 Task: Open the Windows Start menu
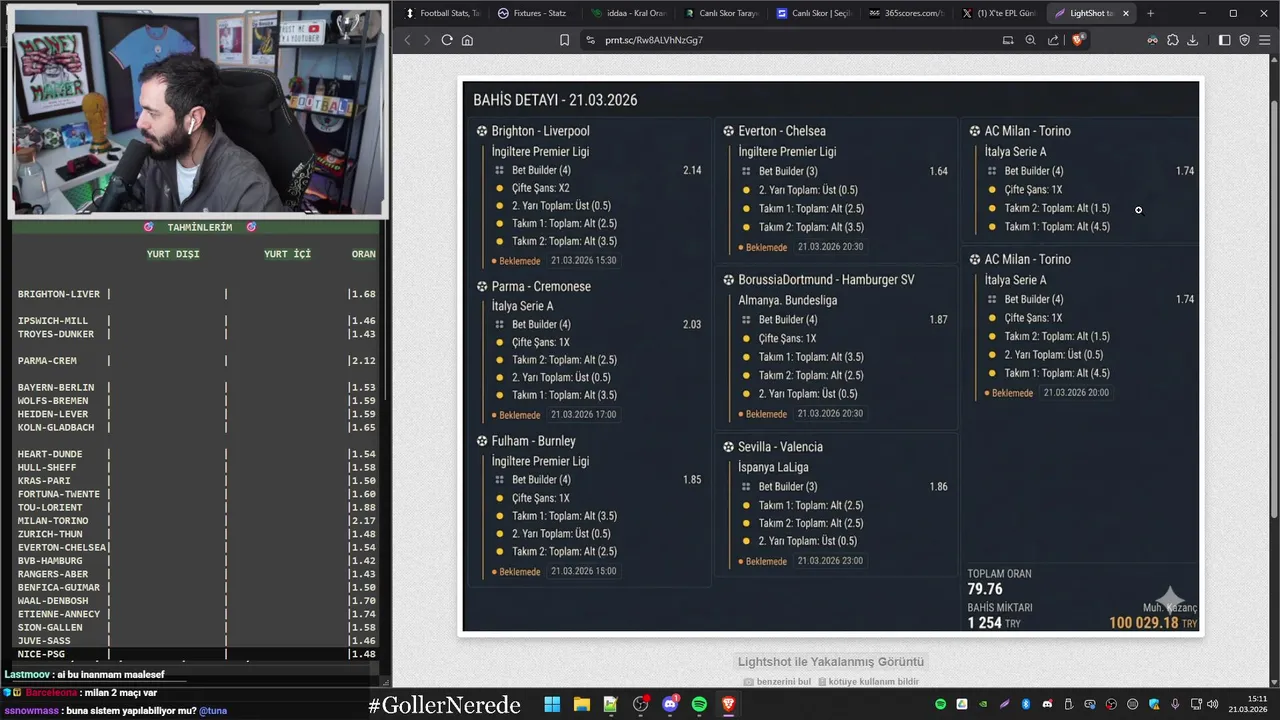tap(552, 704)
